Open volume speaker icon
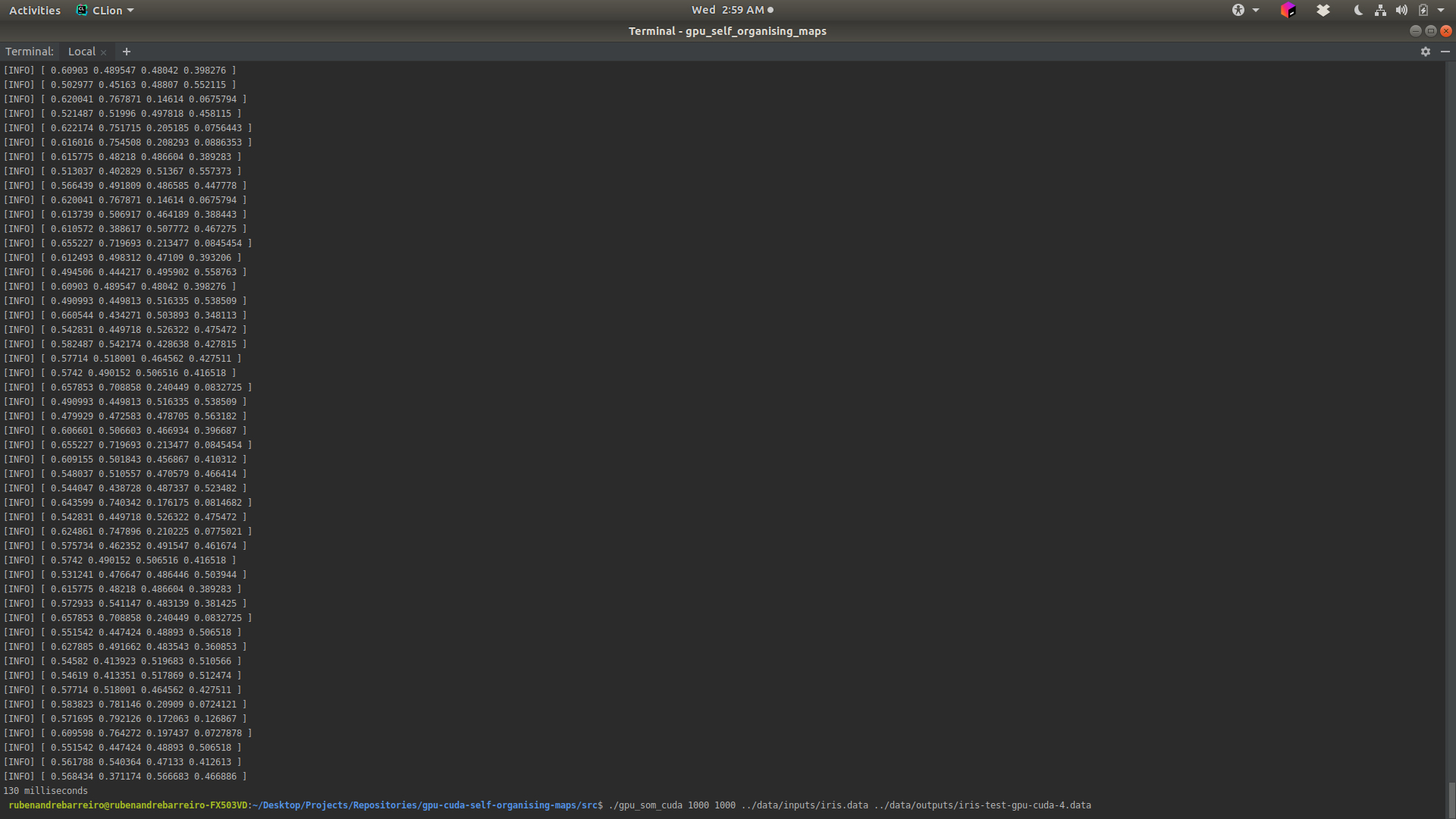The image size is (1456, 819). coord(1401,10)
